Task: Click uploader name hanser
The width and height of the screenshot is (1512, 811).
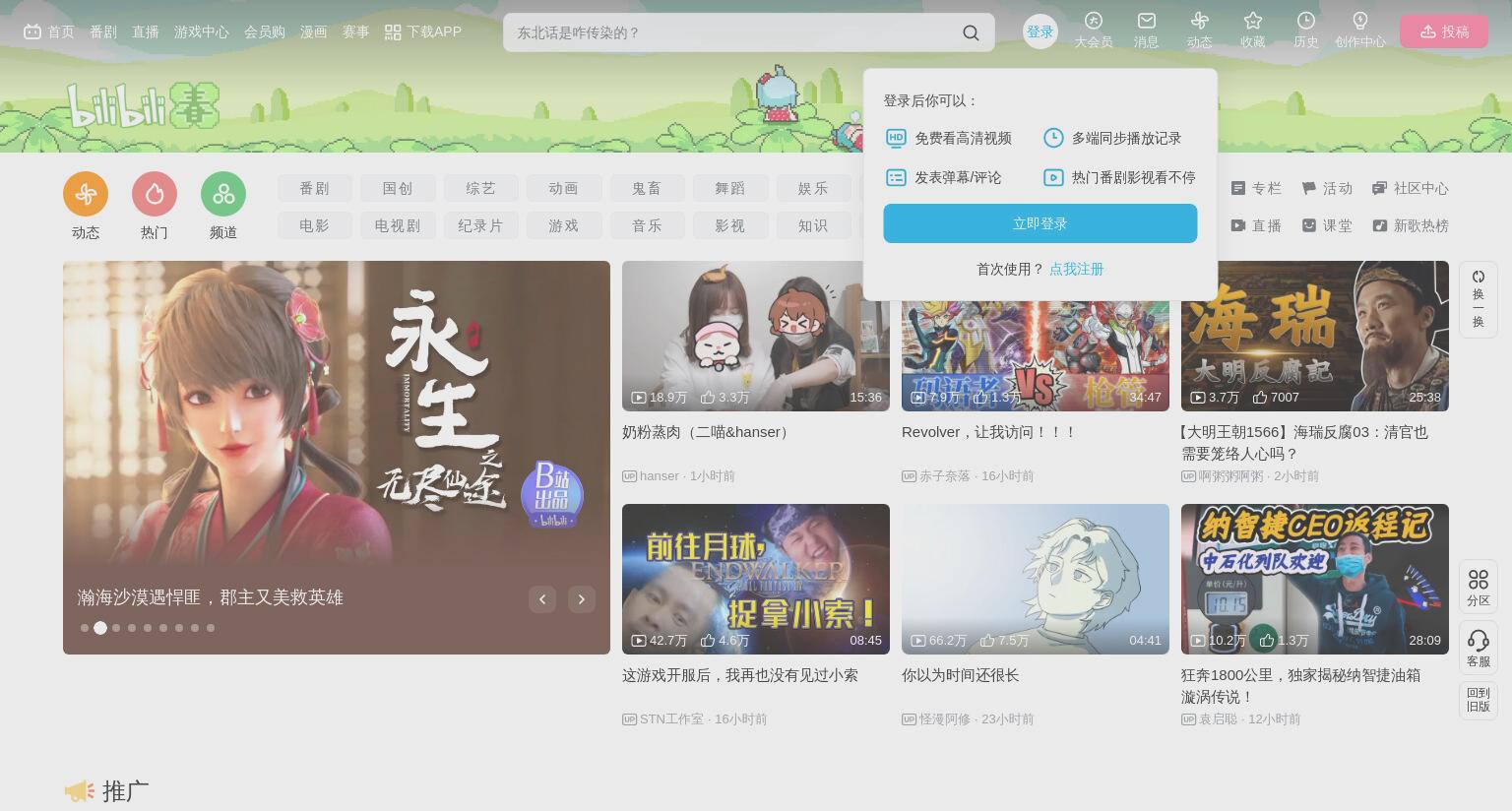Action: point(660,476)
